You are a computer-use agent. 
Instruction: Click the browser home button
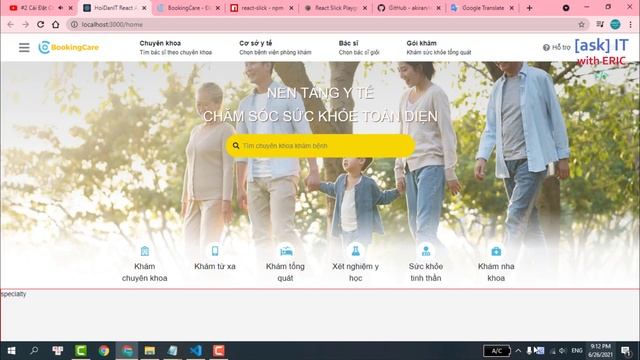pyautogui.click(x=56, y=24)
